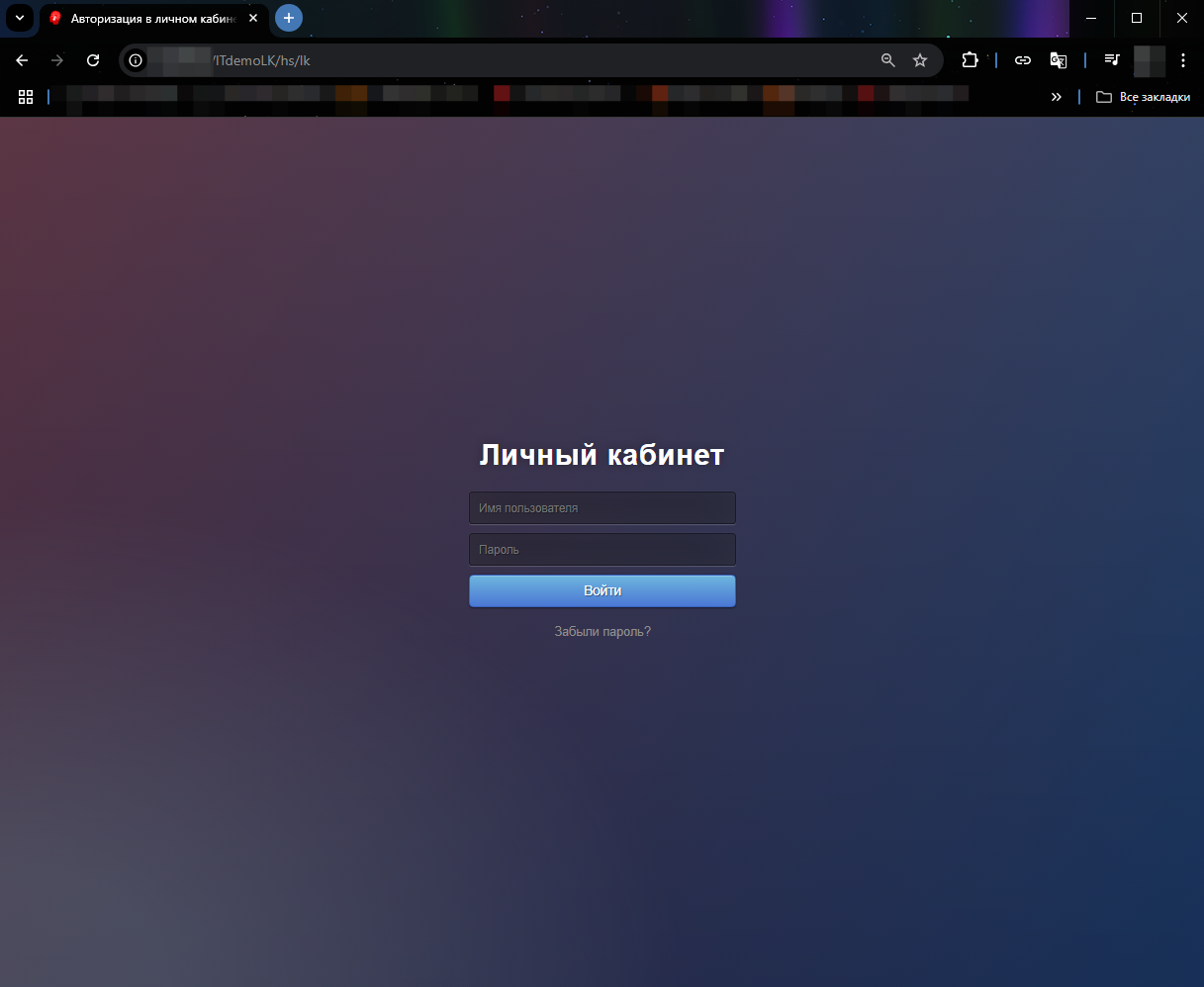The width and height of the screenshot is (1204, 987).
Task: Close the Авторизация tab
Action: (x=253, y=18)
